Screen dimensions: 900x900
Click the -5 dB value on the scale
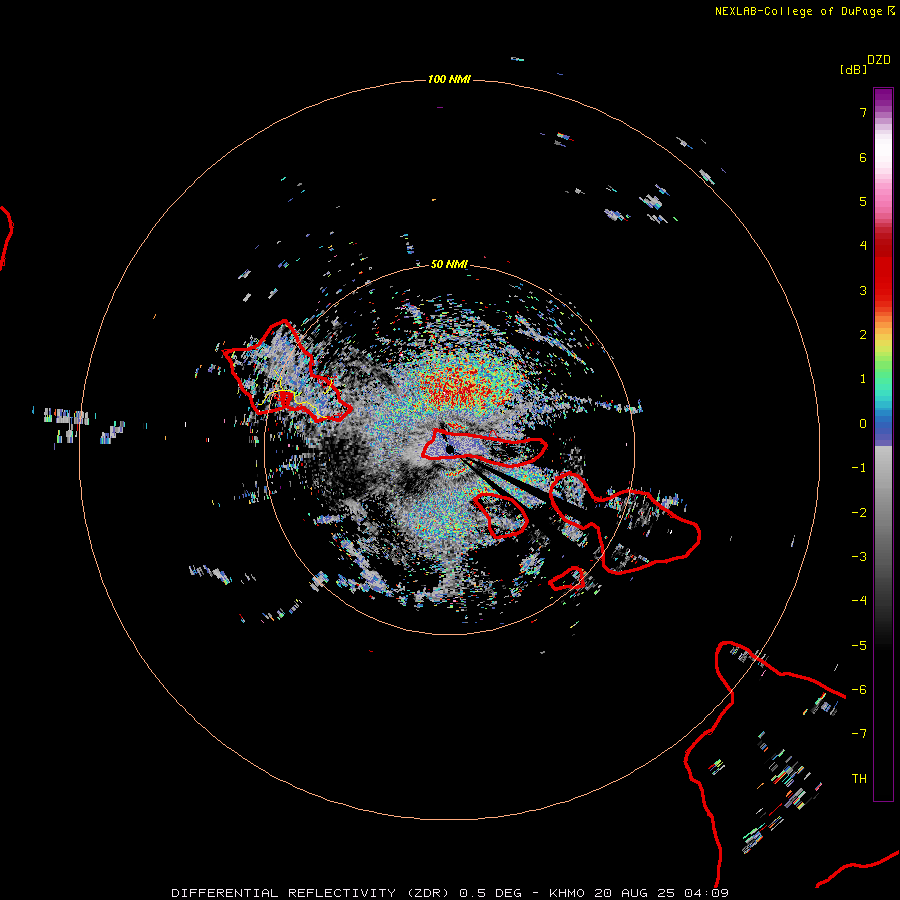point(859,646)
